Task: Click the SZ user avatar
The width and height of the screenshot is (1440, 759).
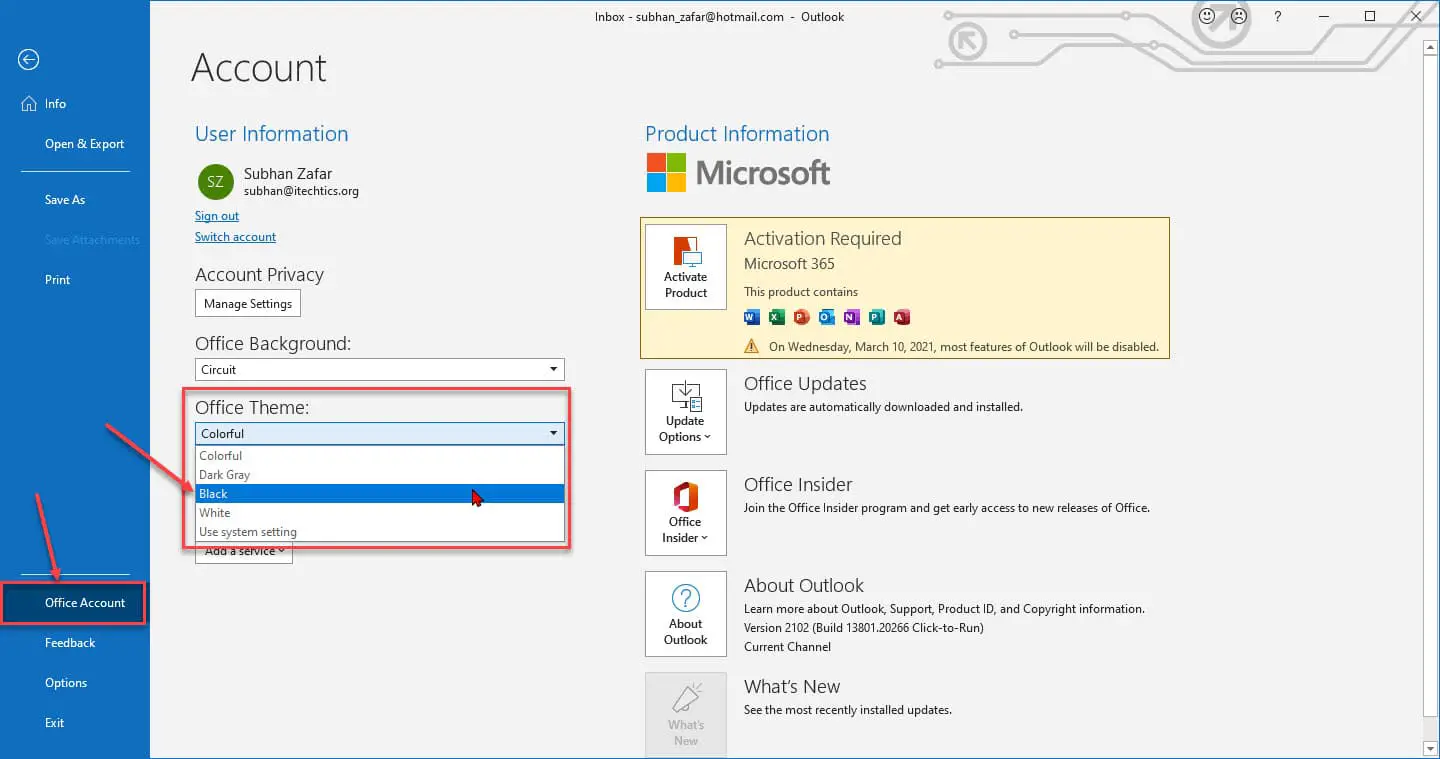Action: (215, 182)
